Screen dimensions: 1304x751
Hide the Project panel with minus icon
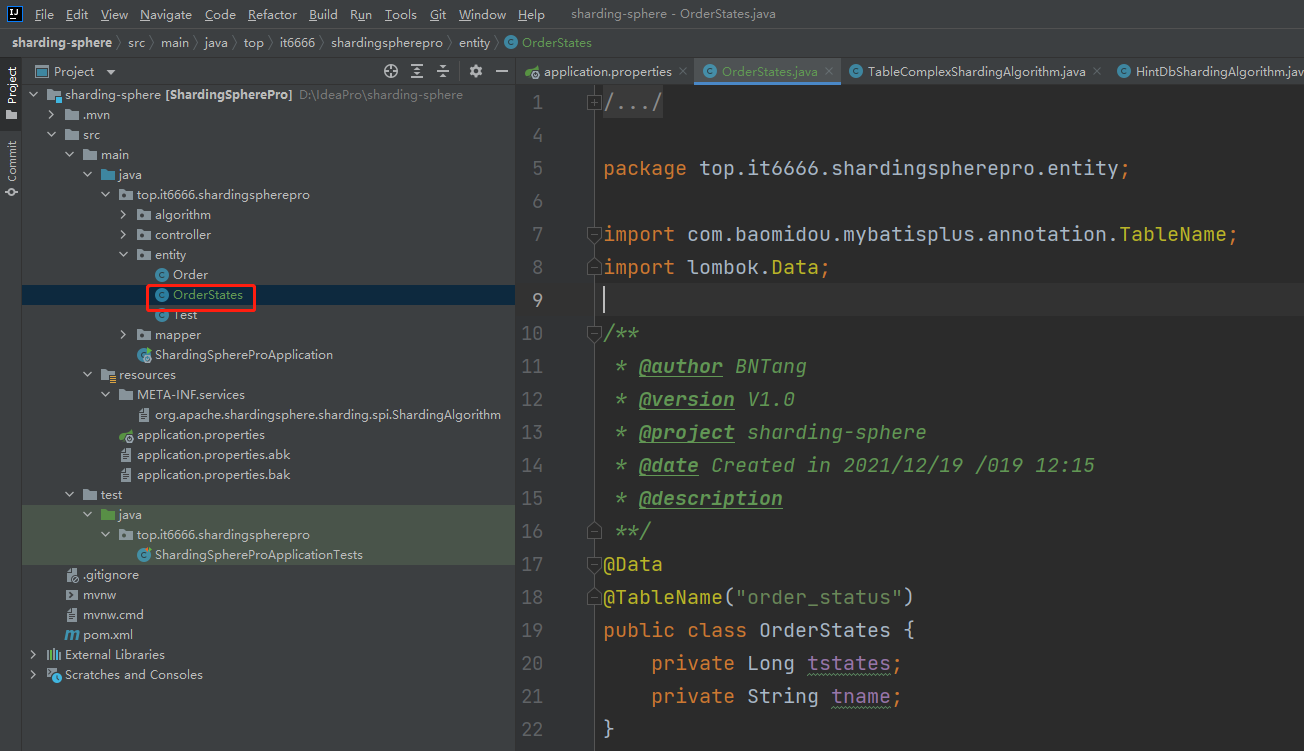pos(501,71)
